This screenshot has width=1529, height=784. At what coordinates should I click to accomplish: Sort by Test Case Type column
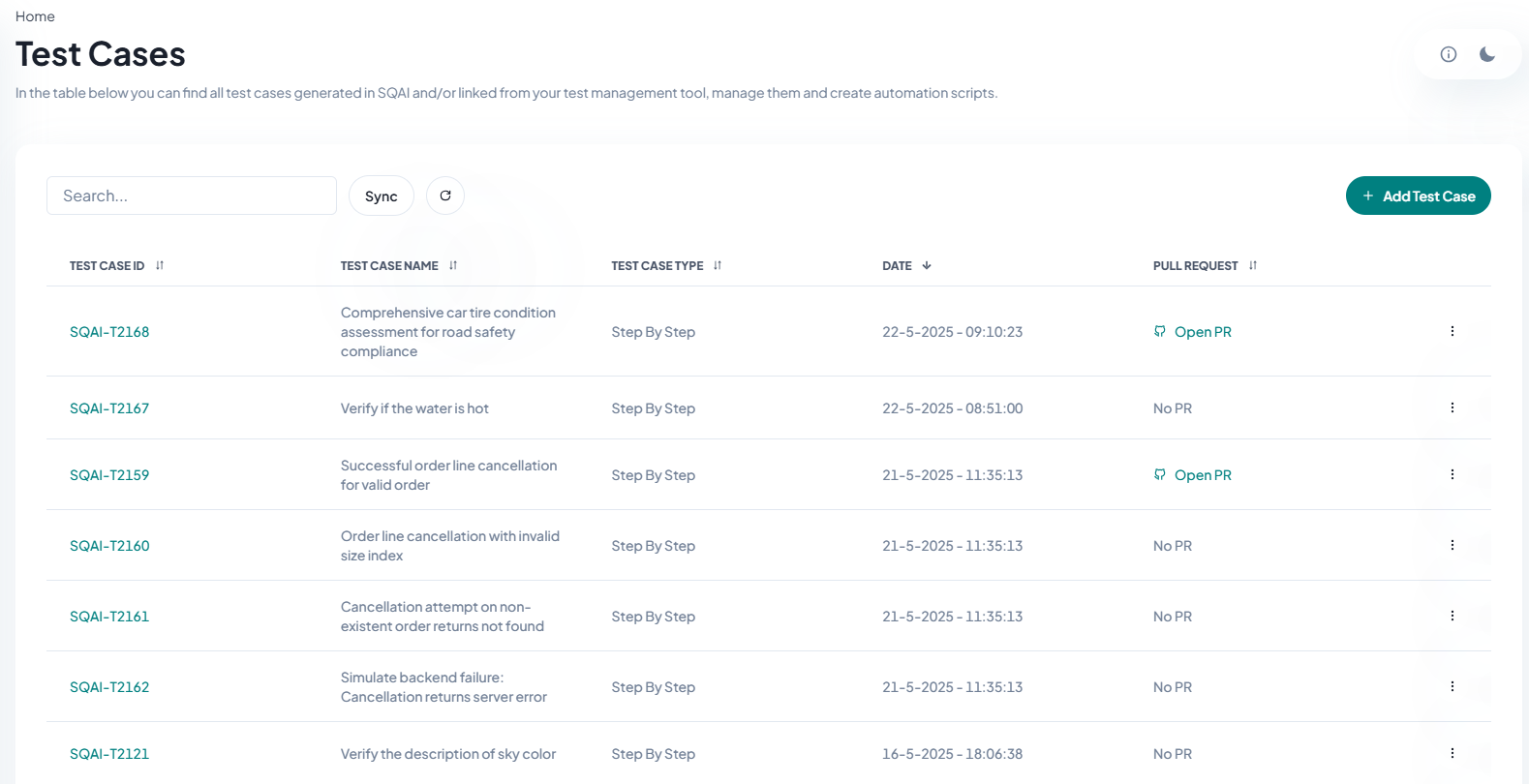coord(718,265)
